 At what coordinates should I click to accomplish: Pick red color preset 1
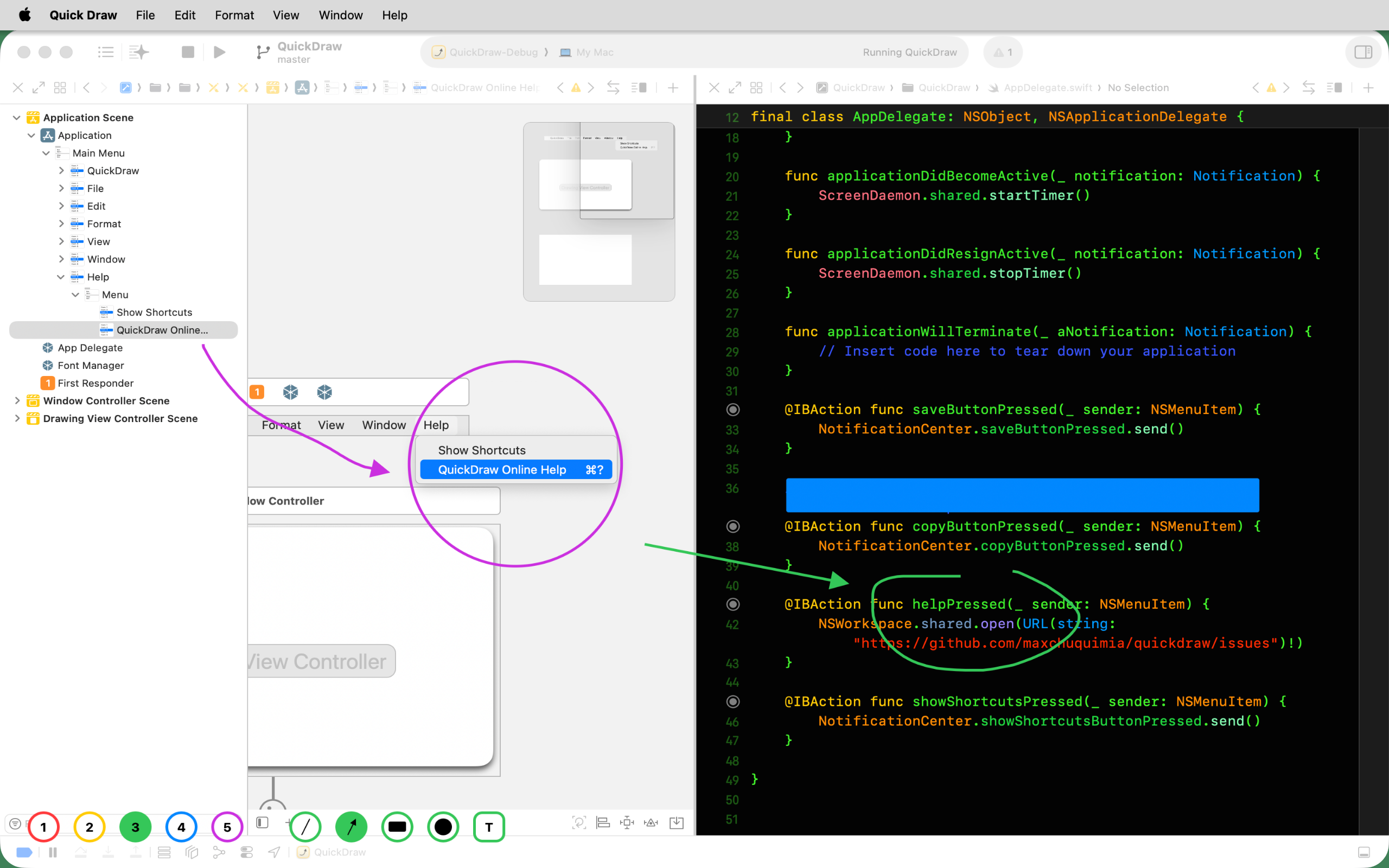(x=43, y=827)
